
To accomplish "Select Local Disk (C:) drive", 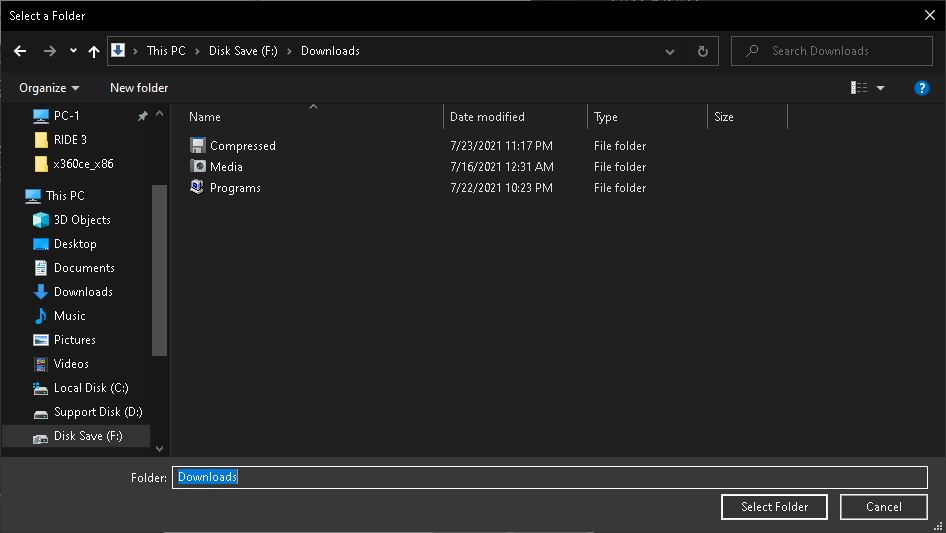I will coord(91,388).
